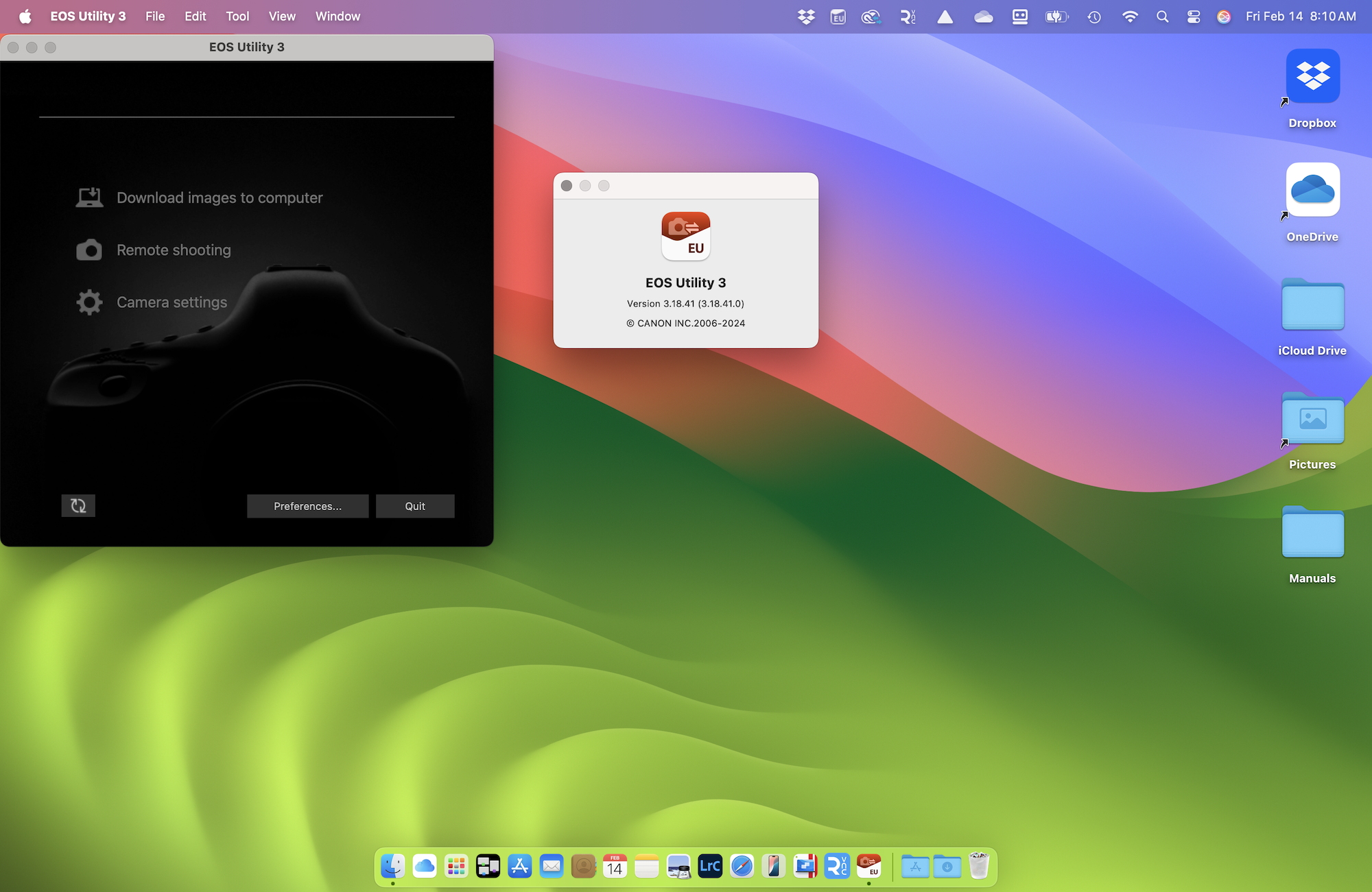Expand the Window menu

tap(338, 16)
